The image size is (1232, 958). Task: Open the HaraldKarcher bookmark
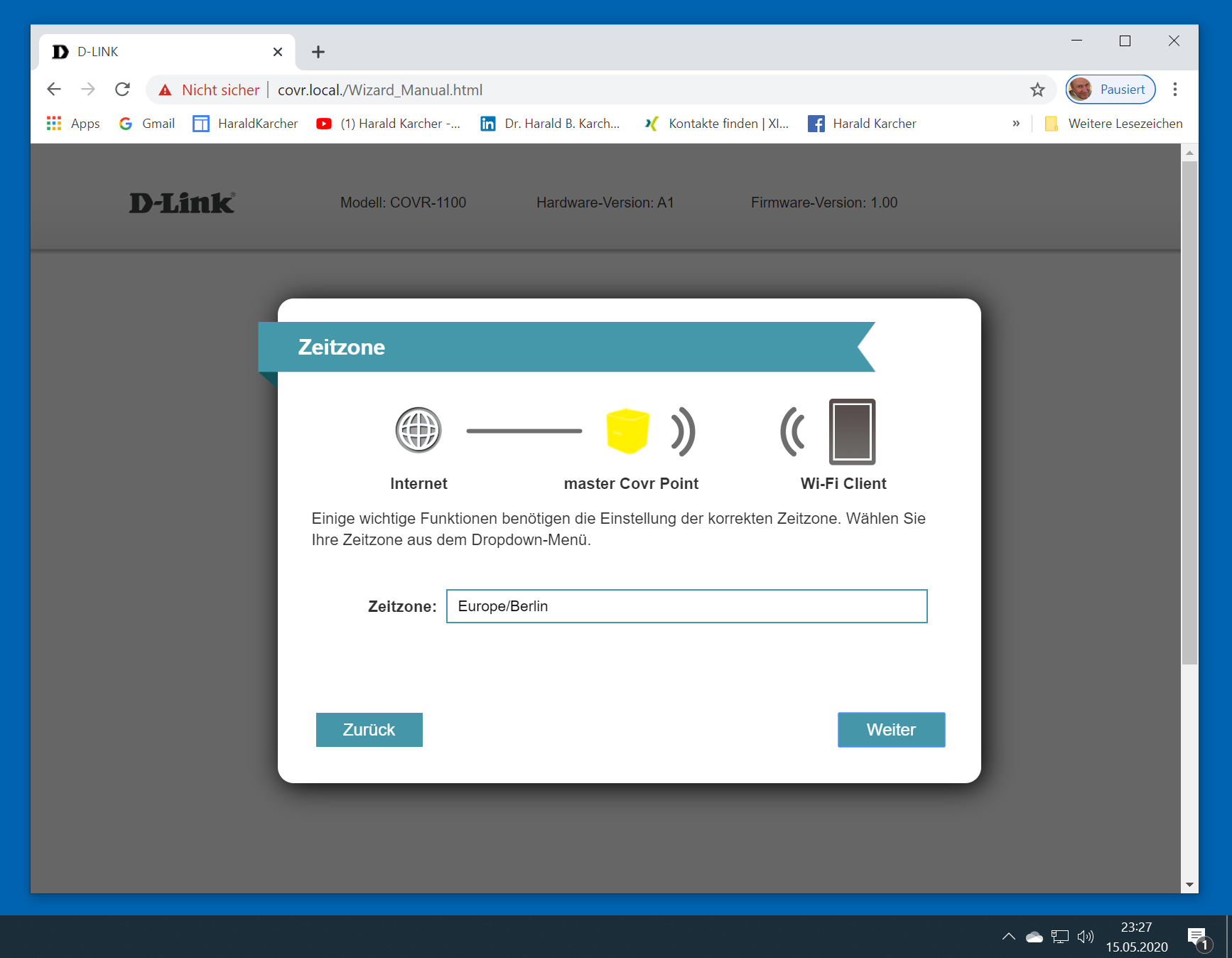(x=246, y=124)
